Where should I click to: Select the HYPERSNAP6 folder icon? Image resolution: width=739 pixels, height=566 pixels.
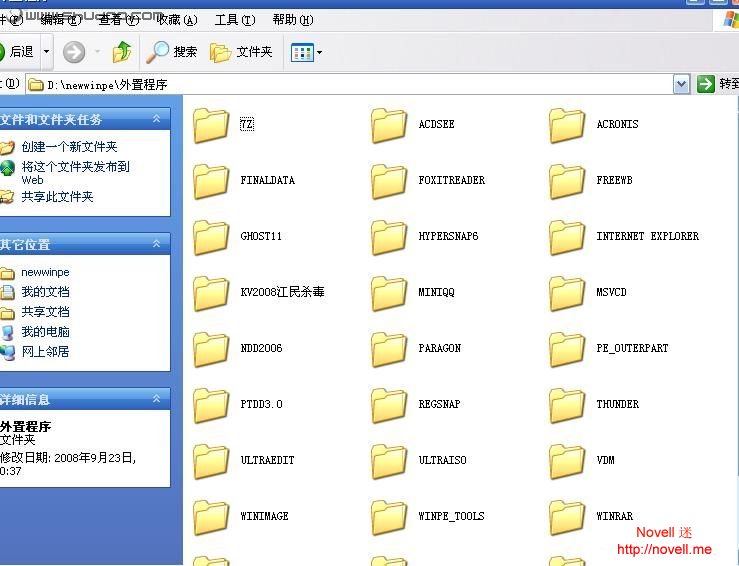pos(389,237)
